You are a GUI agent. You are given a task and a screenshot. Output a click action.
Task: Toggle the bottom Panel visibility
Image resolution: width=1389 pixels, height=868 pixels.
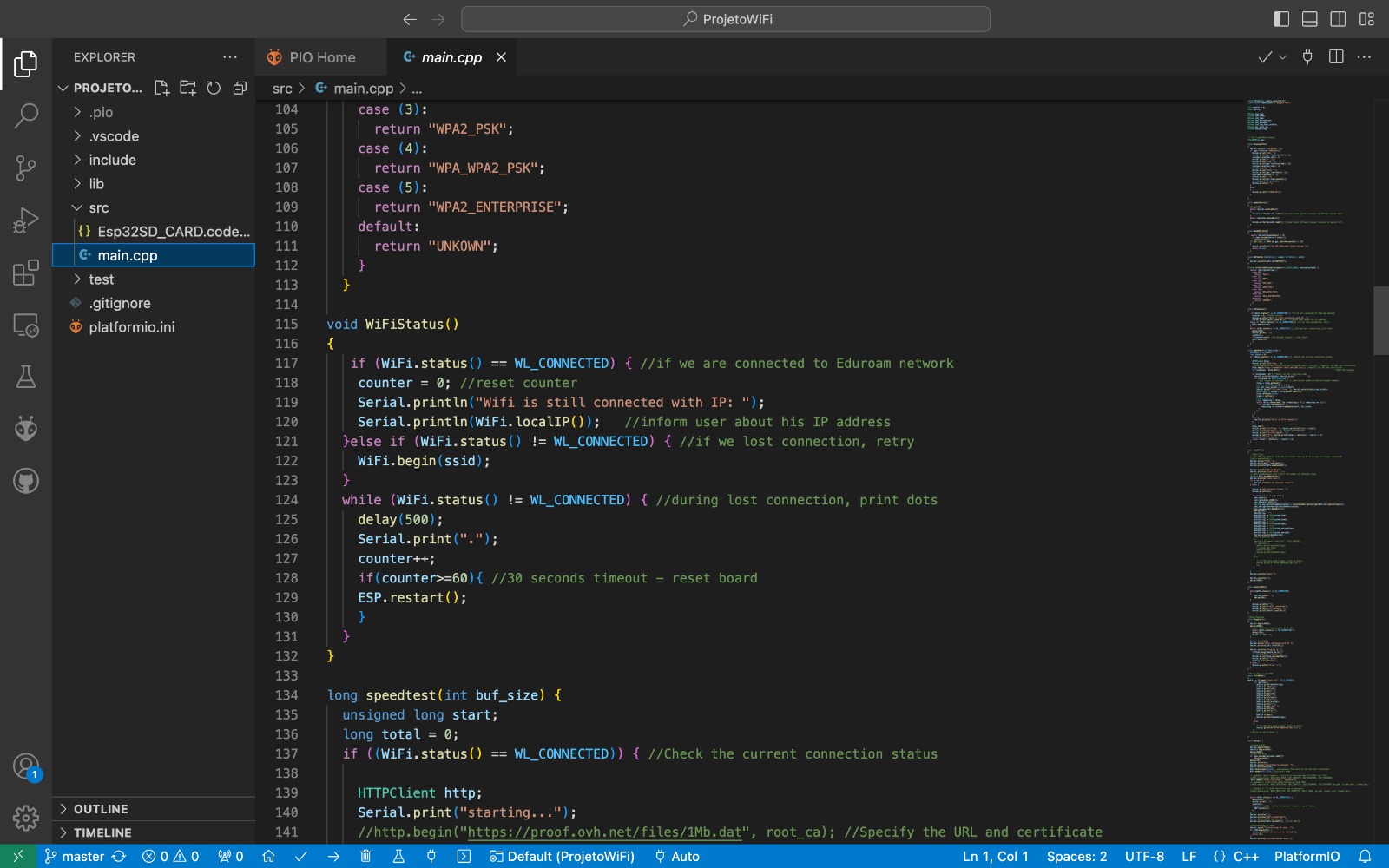pos(1310,19)
